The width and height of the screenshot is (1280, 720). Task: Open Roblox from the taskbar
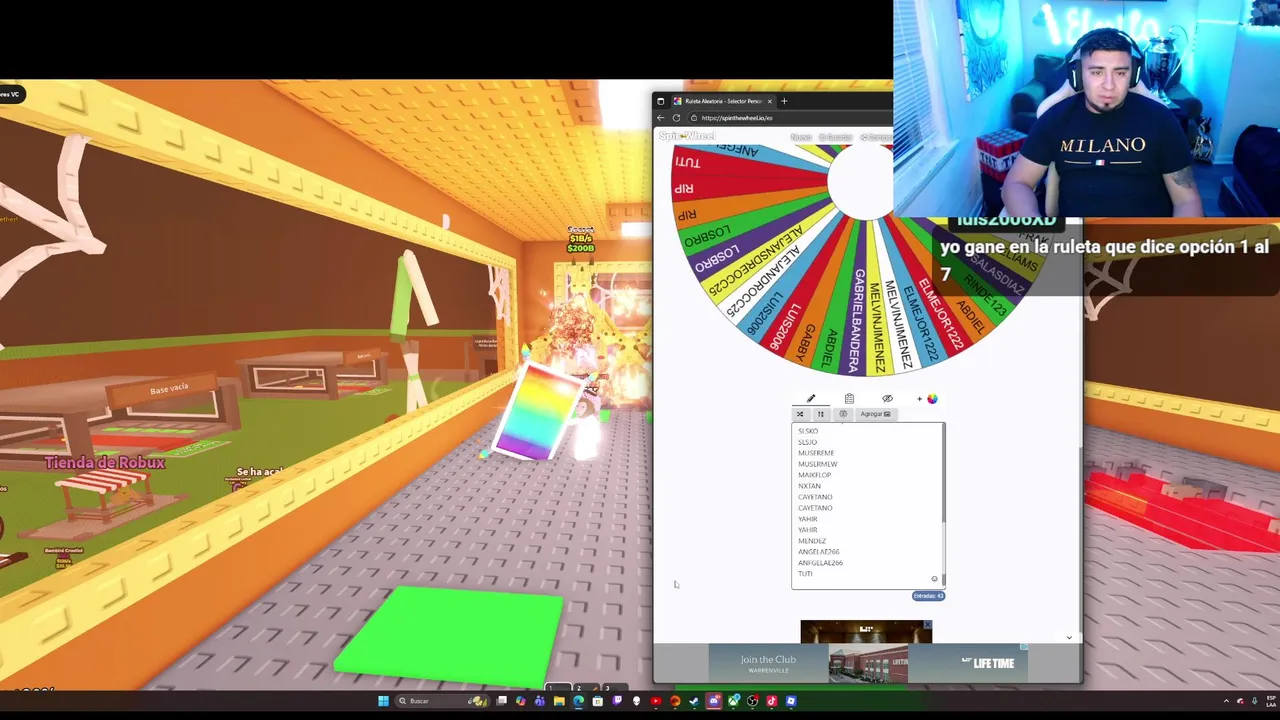(x=791, y=701)
